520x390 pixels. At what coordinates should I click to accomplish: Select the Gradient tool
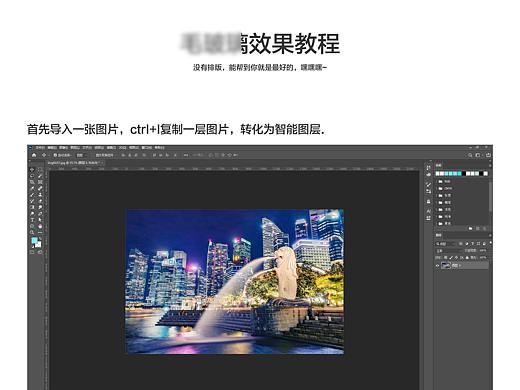click(x=32, y=207)
